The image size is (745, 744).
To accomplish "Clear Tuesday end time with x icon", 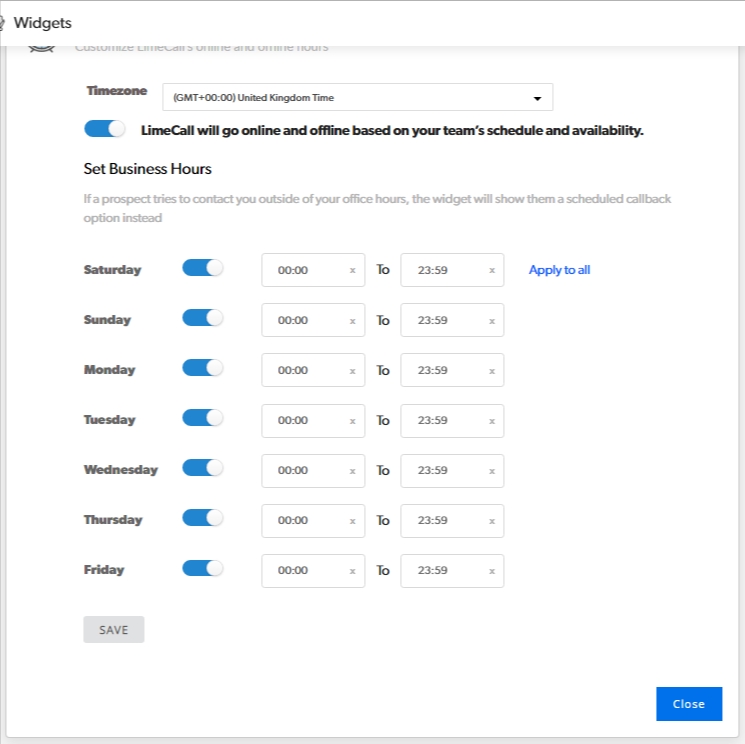I will 491,421.
